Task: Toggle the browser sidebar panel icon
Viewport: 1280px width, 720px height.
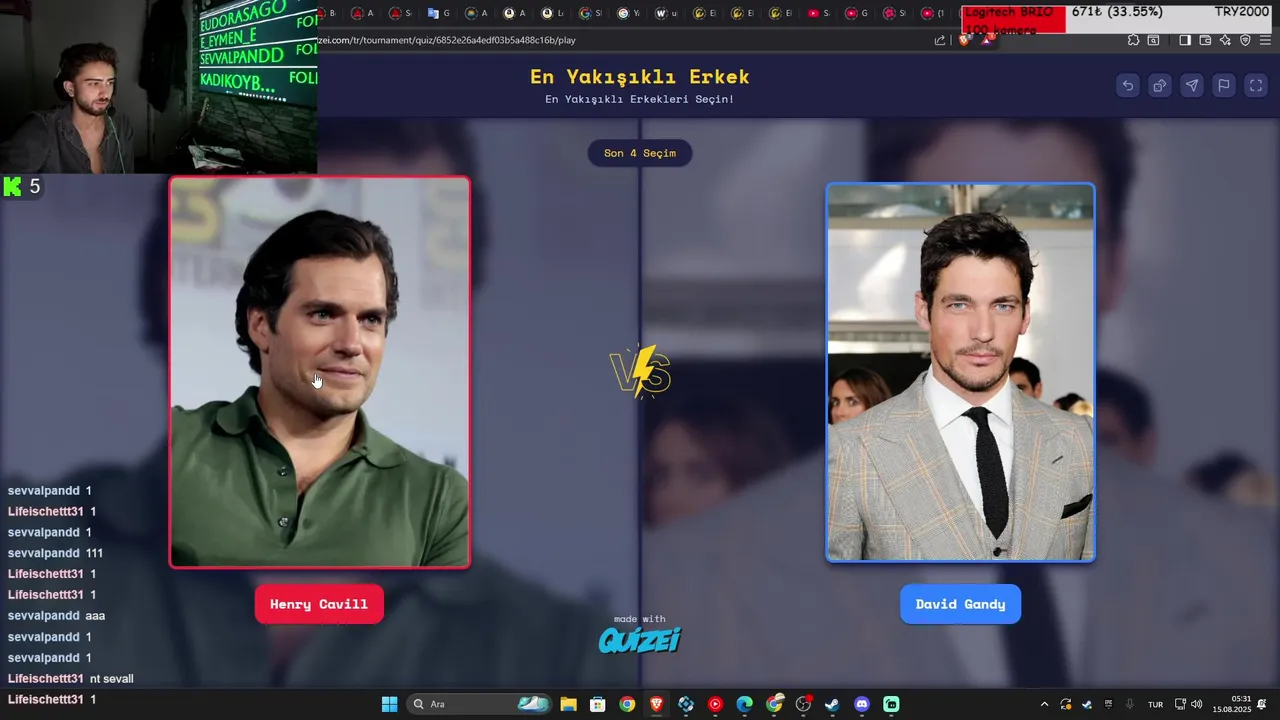Action: (x=1185, y=40)
